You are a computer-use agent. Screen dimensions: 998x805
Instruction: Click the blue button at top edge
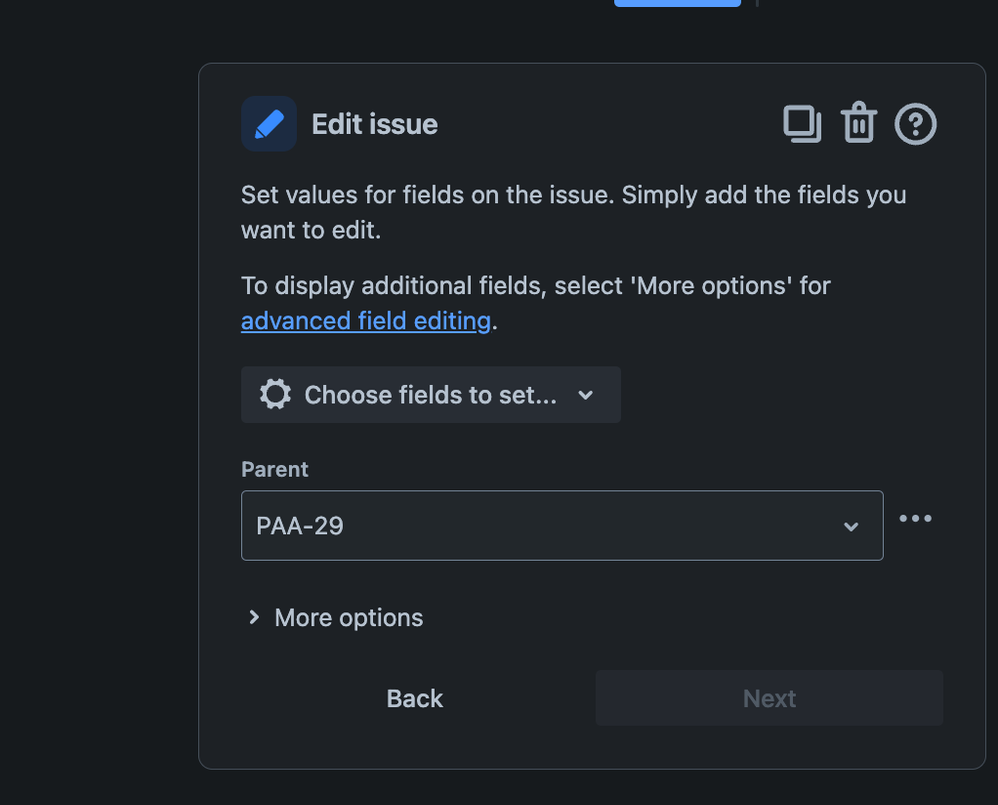click(x=677, y=3)
